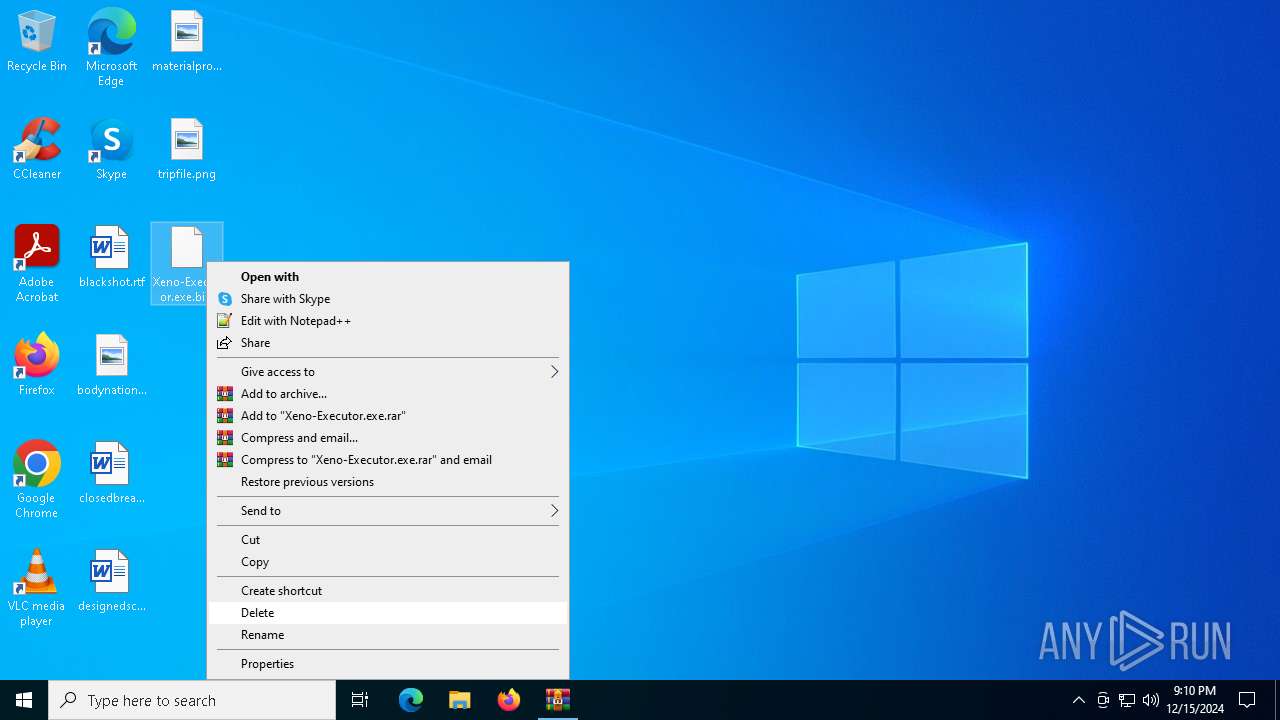Open Task View from the taskbar
Image resolution: width=1280 pixels, height=720 pixels.
pos(360,700)
